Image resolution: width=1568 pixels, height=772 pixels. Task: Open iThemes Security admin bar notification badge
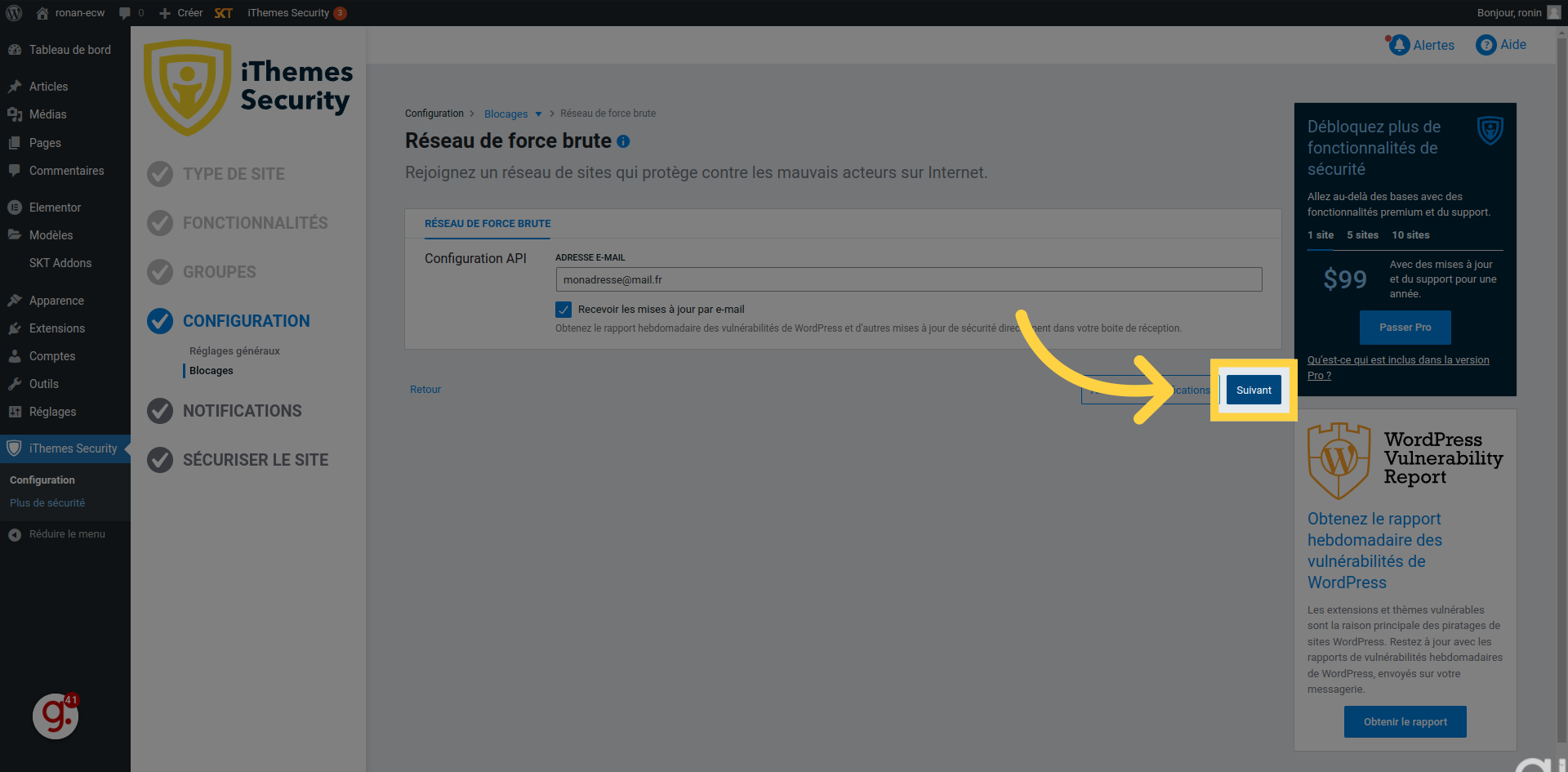tap(340, 13)
